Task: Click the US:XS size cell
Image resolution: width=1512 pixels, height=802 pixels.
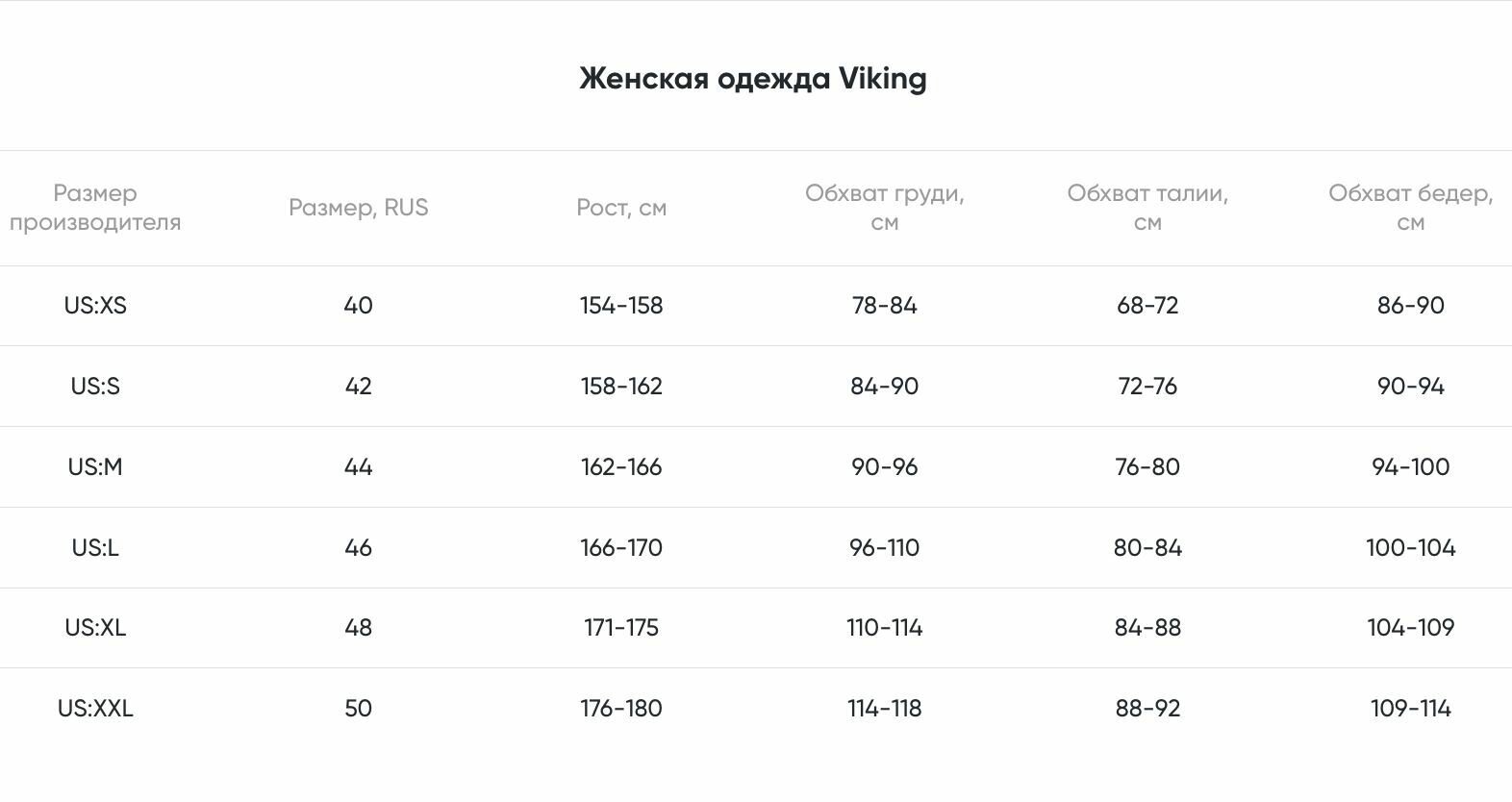Action: [x=95, y=306]
